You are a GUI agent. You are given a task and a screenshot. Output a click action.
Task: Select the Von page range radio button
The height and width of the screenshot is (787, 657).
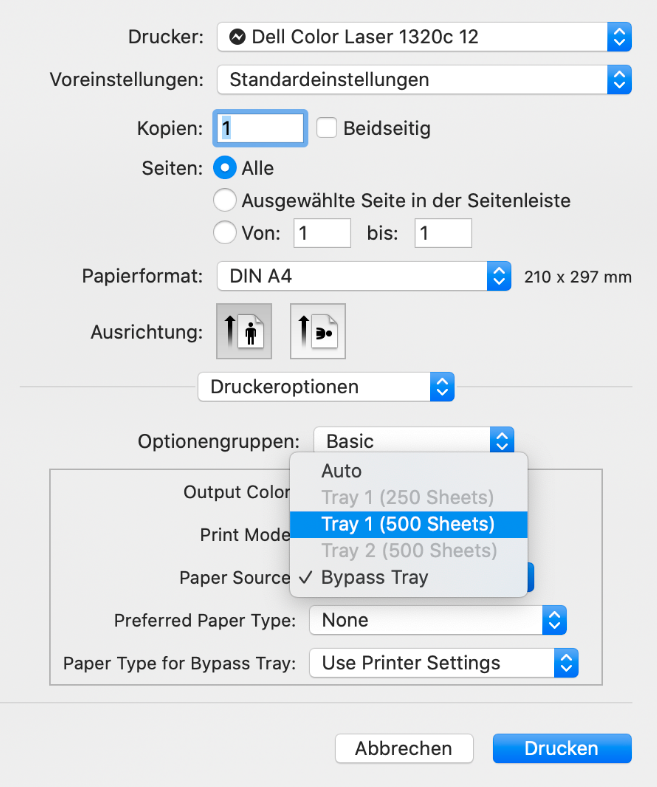(224, 233)
